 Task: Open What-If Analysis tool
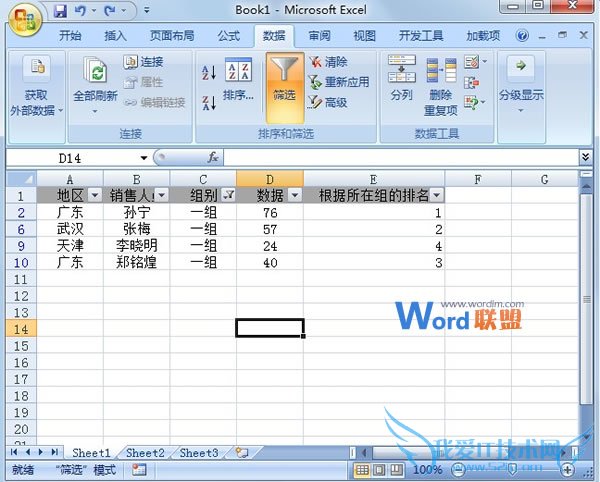[474, 102]
